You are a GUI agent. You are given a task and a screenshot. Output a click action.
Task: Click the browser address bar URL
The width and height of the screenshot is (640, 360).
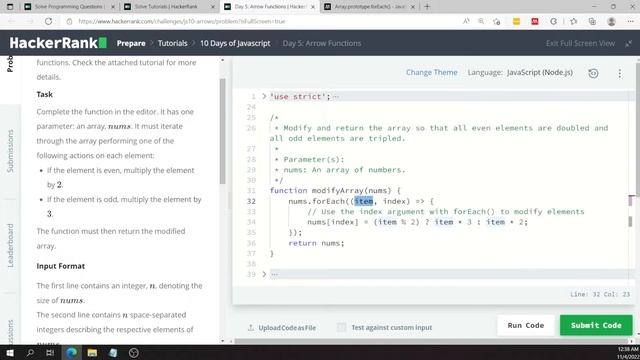pos(182,21)
